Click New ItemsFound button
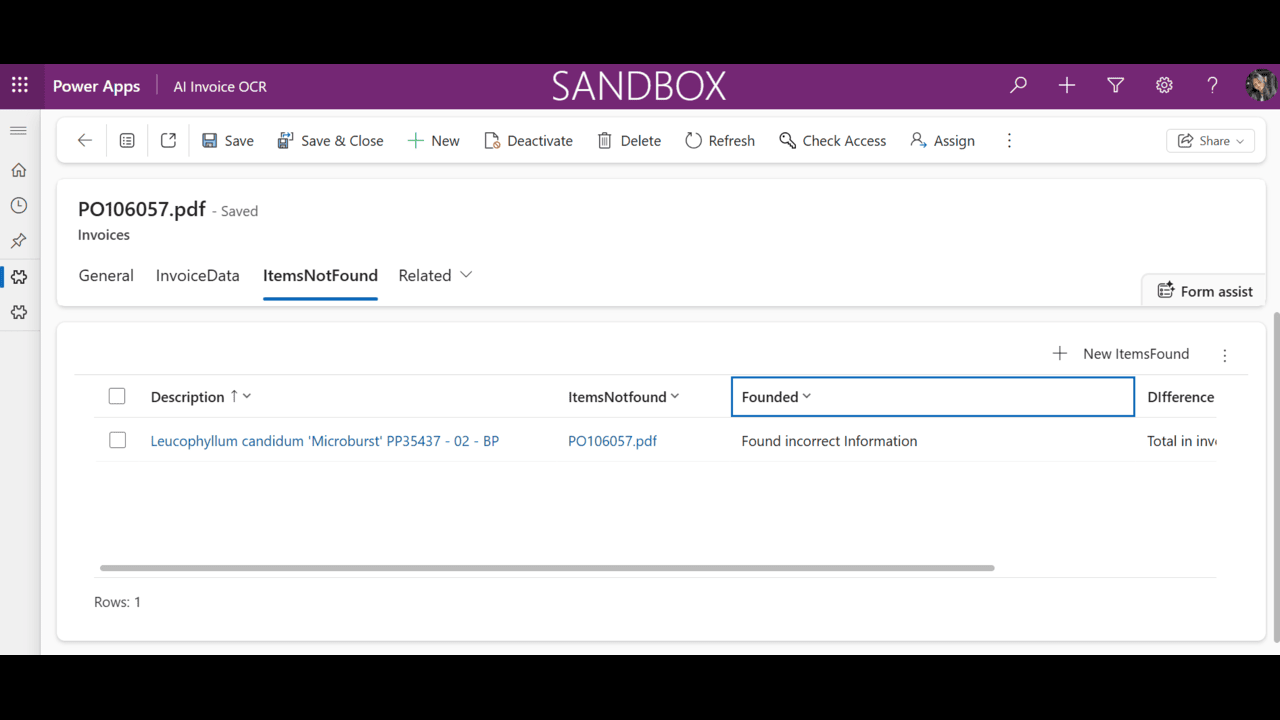 coord(1121,354)
